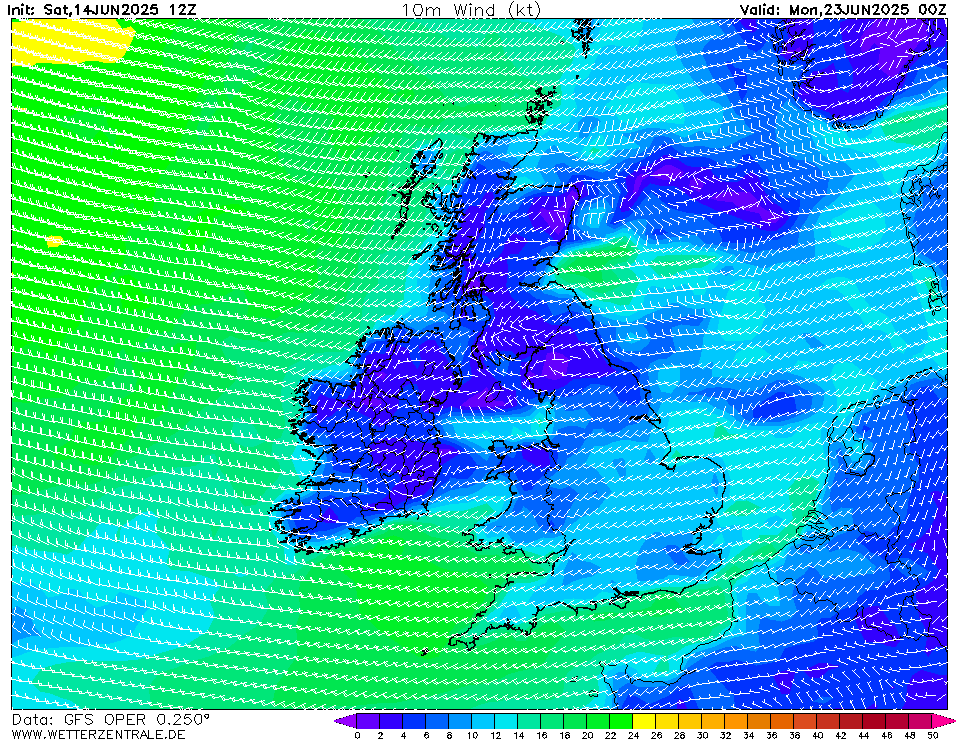959x741 pixels.
Task: Pick the legend swatch between 8 and 10 kt
Action: pyautogui.click(x=461, y=720)
